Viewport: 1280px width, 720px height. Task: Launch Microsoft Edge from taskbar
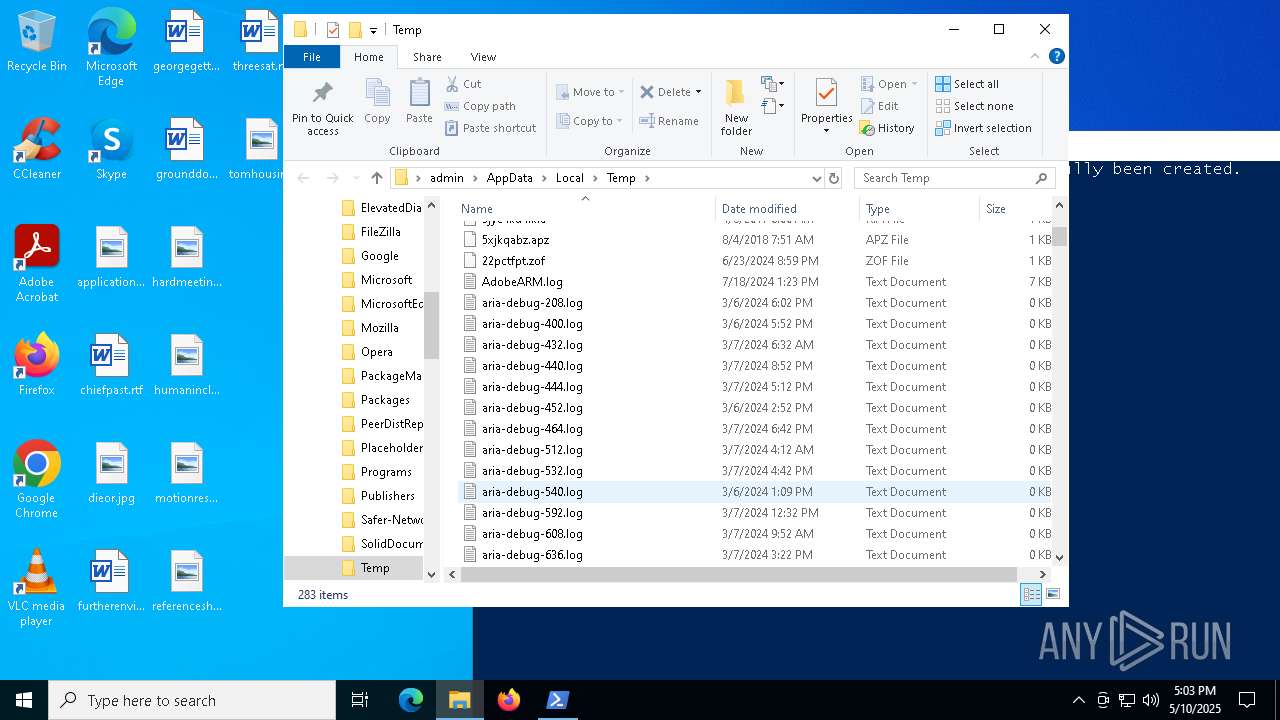coord(411,700)
